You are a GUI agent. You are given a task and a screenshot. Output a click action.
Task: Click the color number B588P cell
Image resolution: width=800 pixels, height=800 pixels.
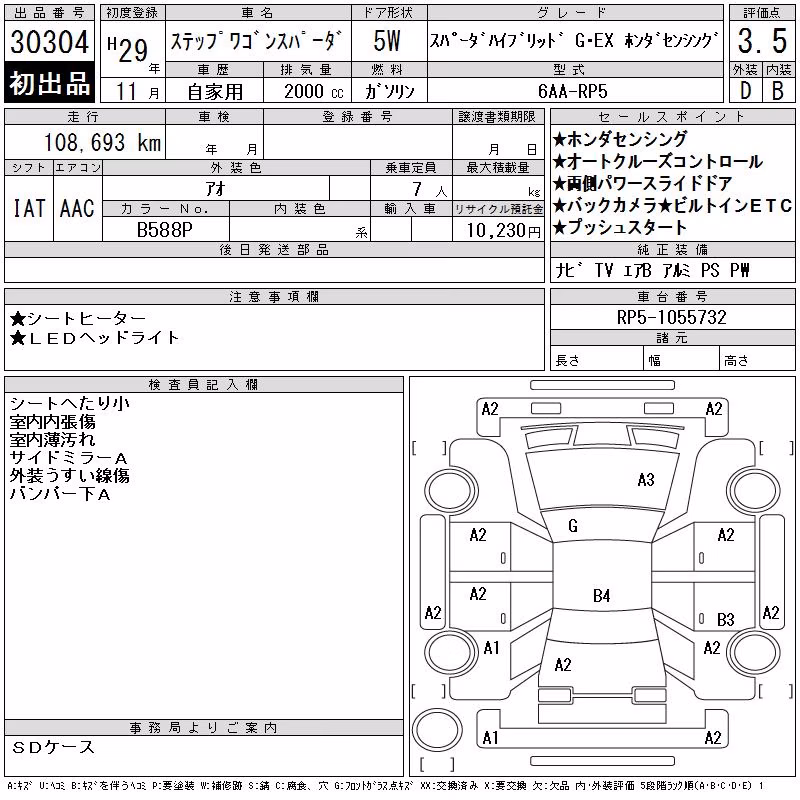click(165, 230)
